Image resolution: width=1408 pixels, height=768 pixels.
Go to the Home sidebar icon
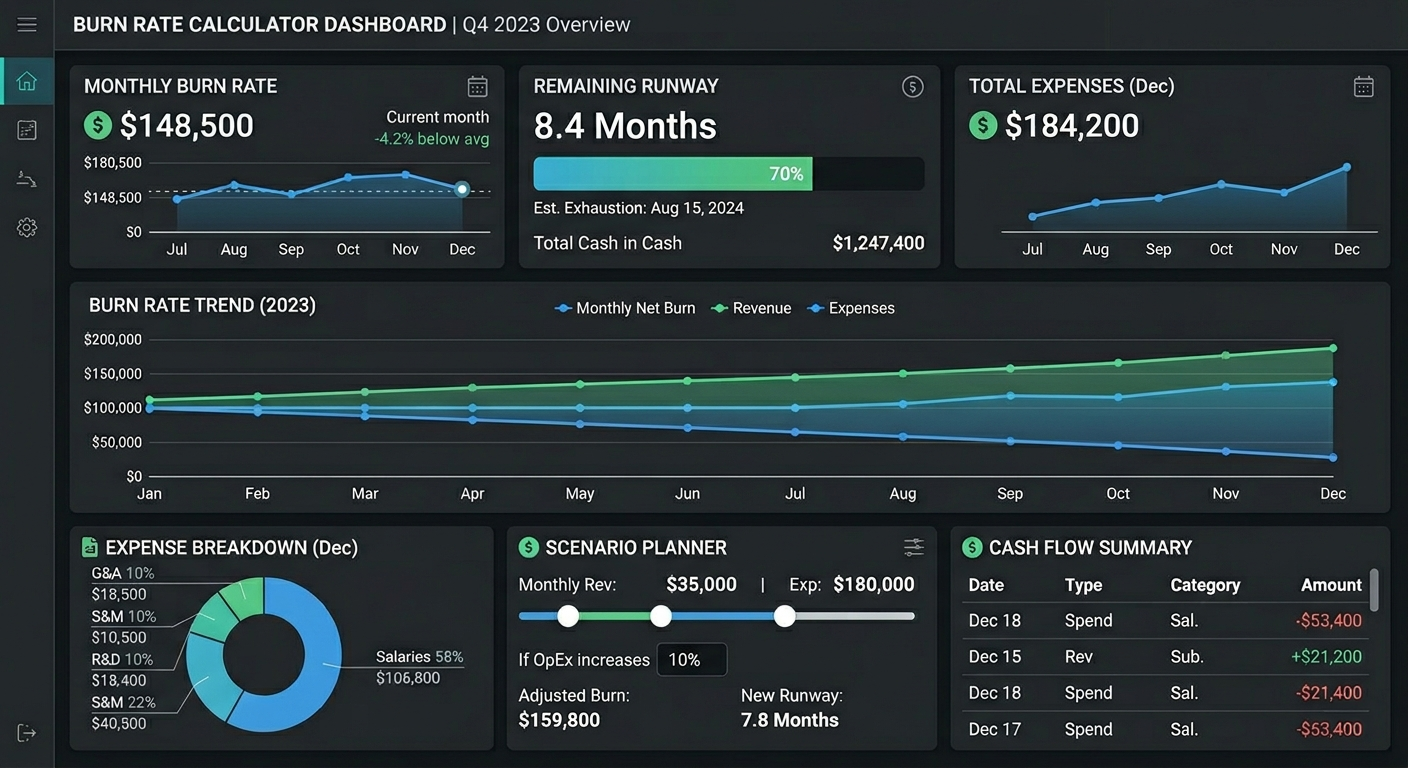(x=27, y=82)
